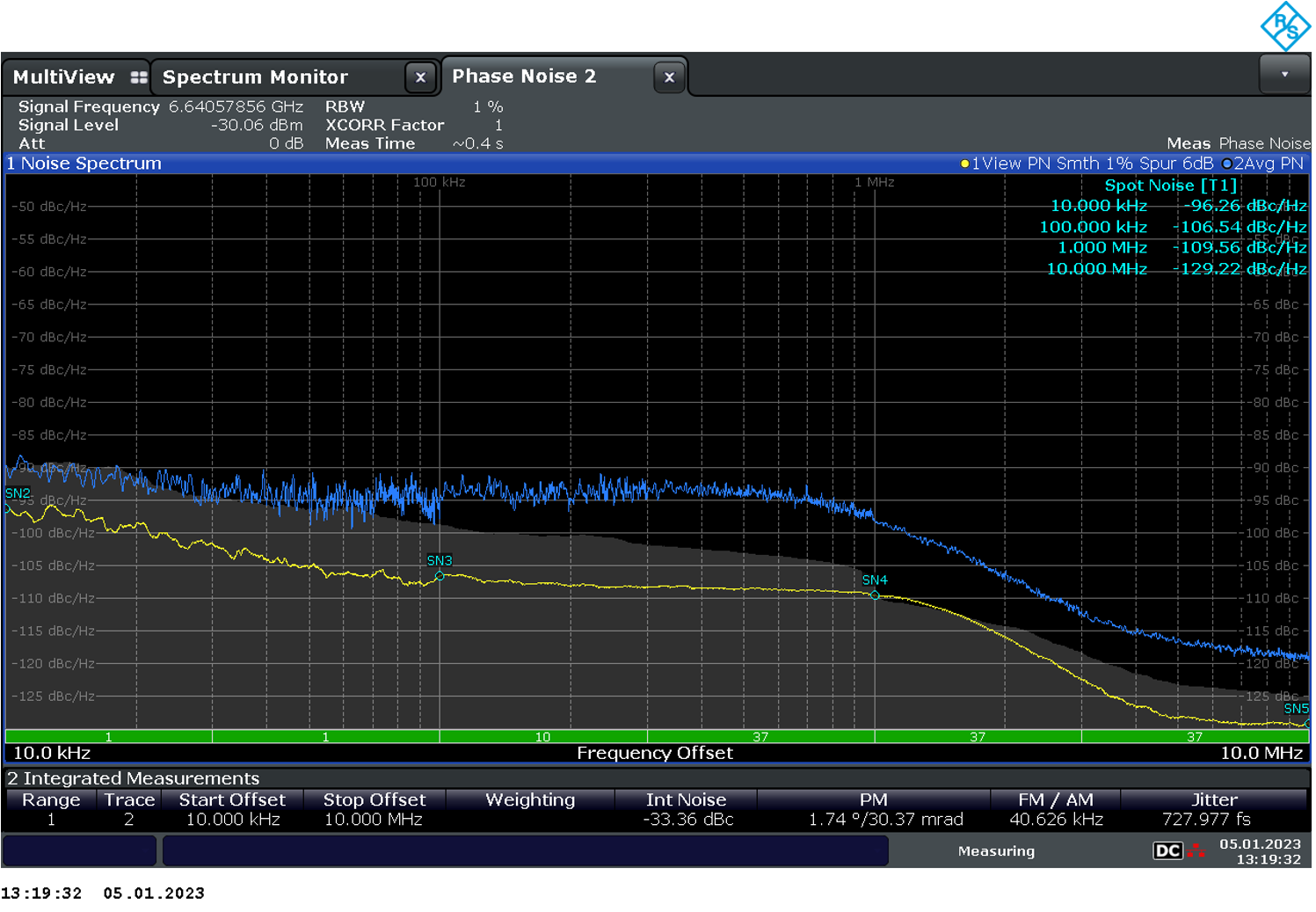Click the 100.000 kHz spot noise row
The height and width of the screenshot is (912, 1316).
1173,227
